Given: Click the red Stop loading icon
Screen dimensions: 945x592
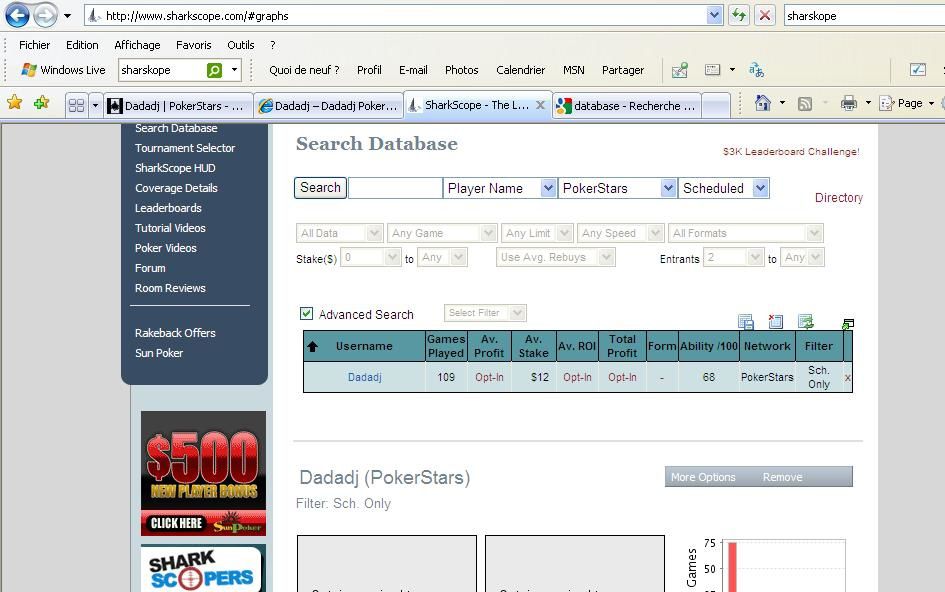Looking at the screenshot, I should coord(765,16).
